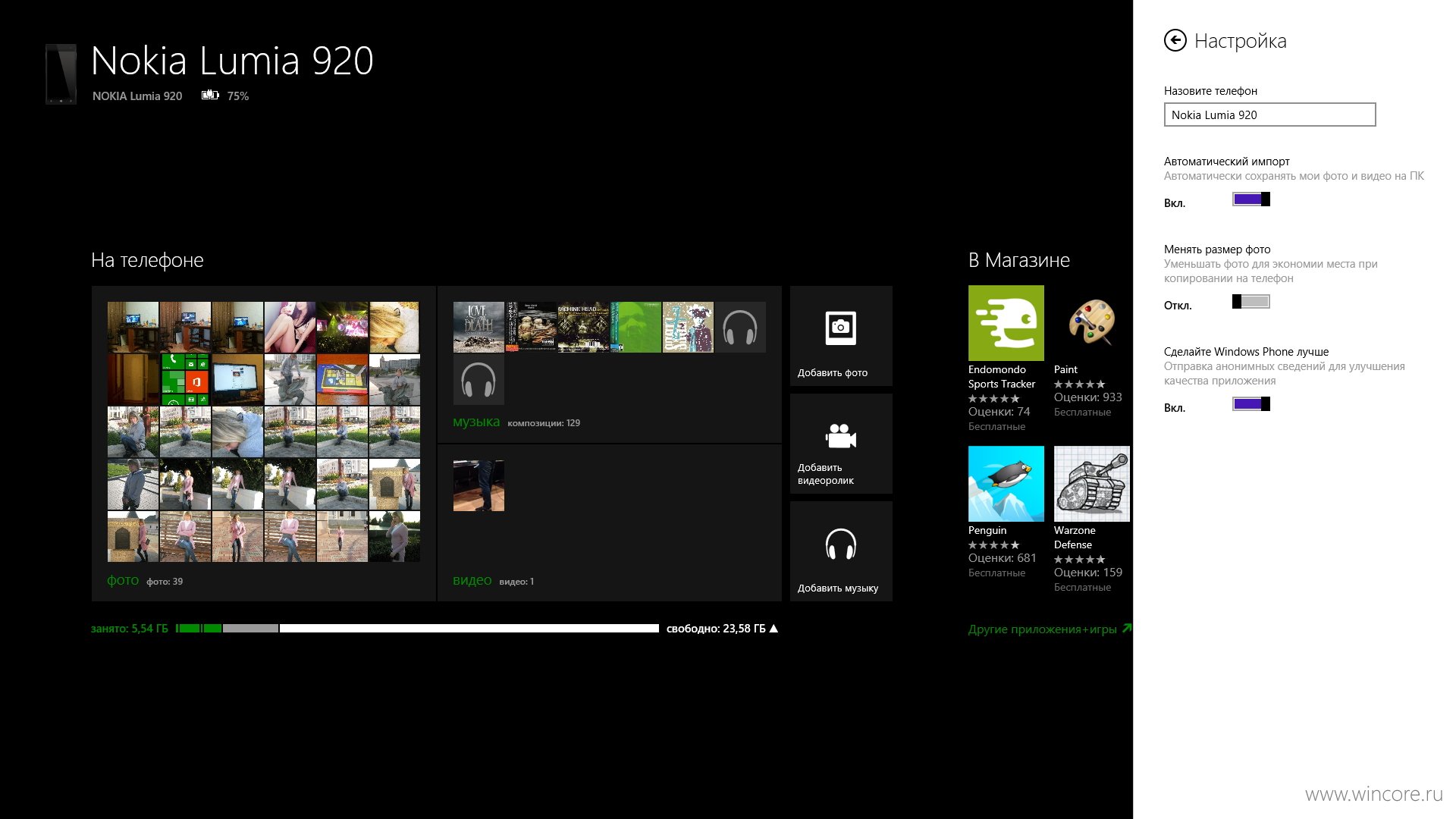Open the Penguin game icon
This screenshot has width=1456, height=819.
click(1006, 484)
